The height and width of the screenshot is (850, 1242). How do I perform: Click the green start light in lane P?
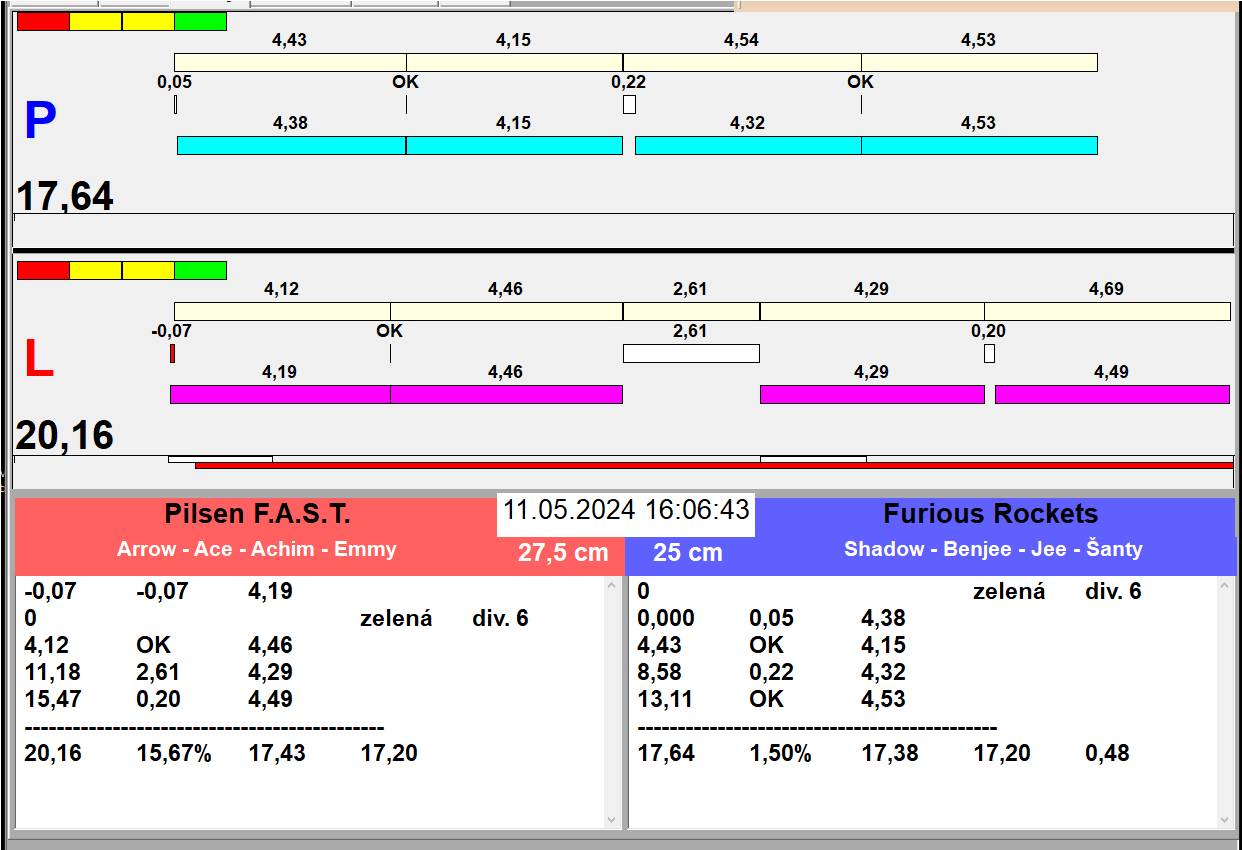click(x=200, y=21)
